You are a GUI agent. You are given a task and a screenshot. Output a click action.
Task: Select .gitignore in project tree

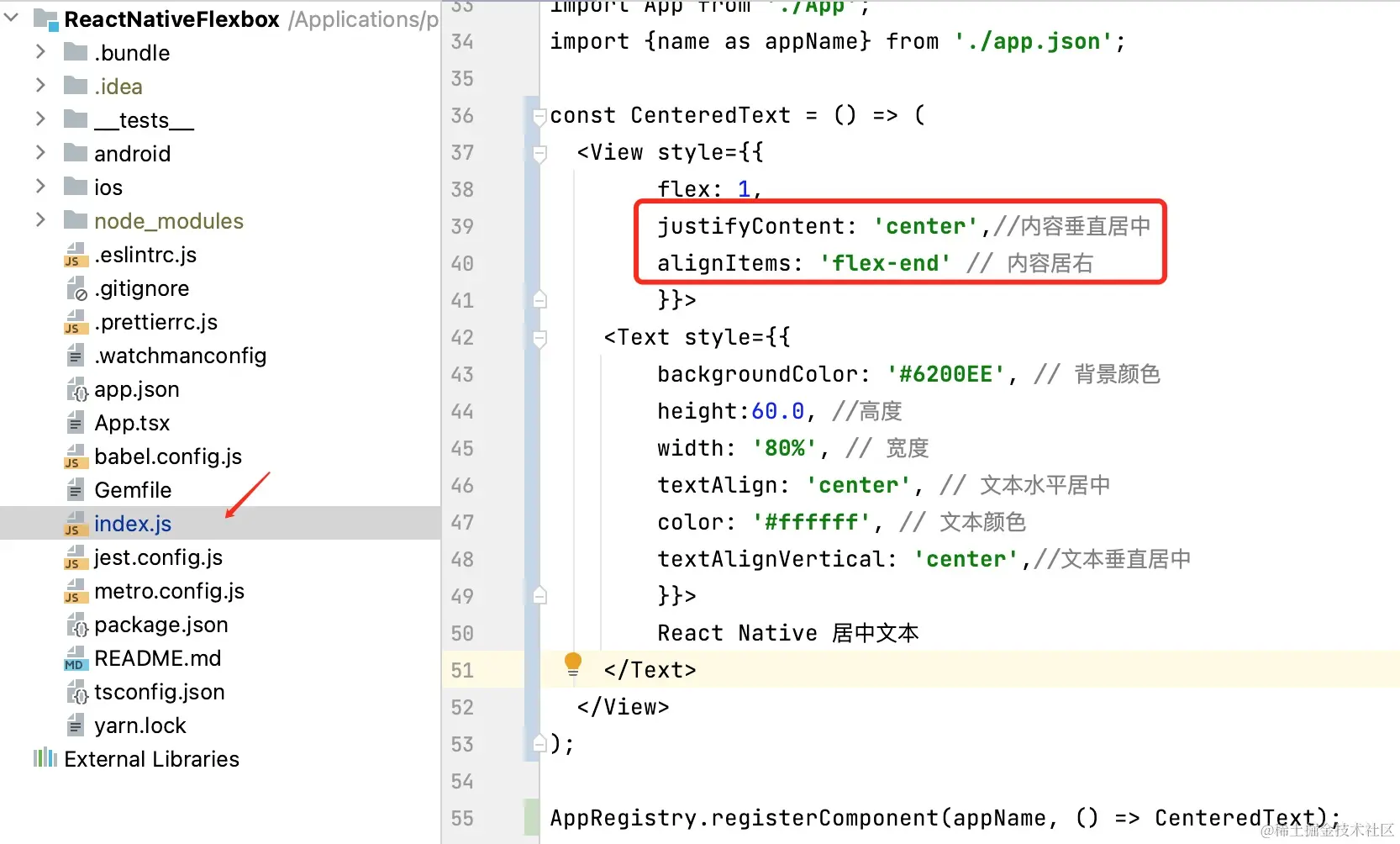(x=142, y=288)
